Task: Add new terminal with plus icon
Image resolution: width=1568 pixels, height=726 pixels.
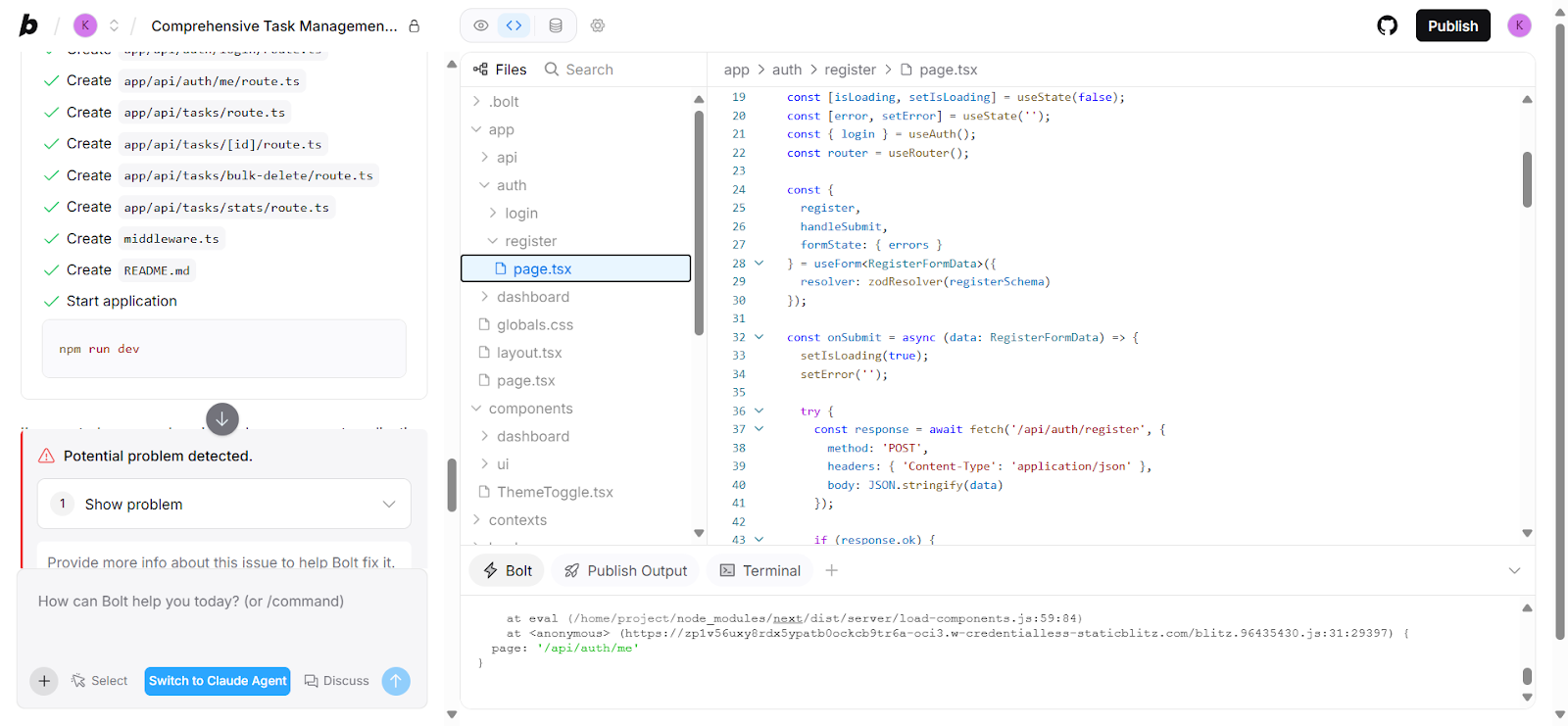Action: tap(832, 570)
